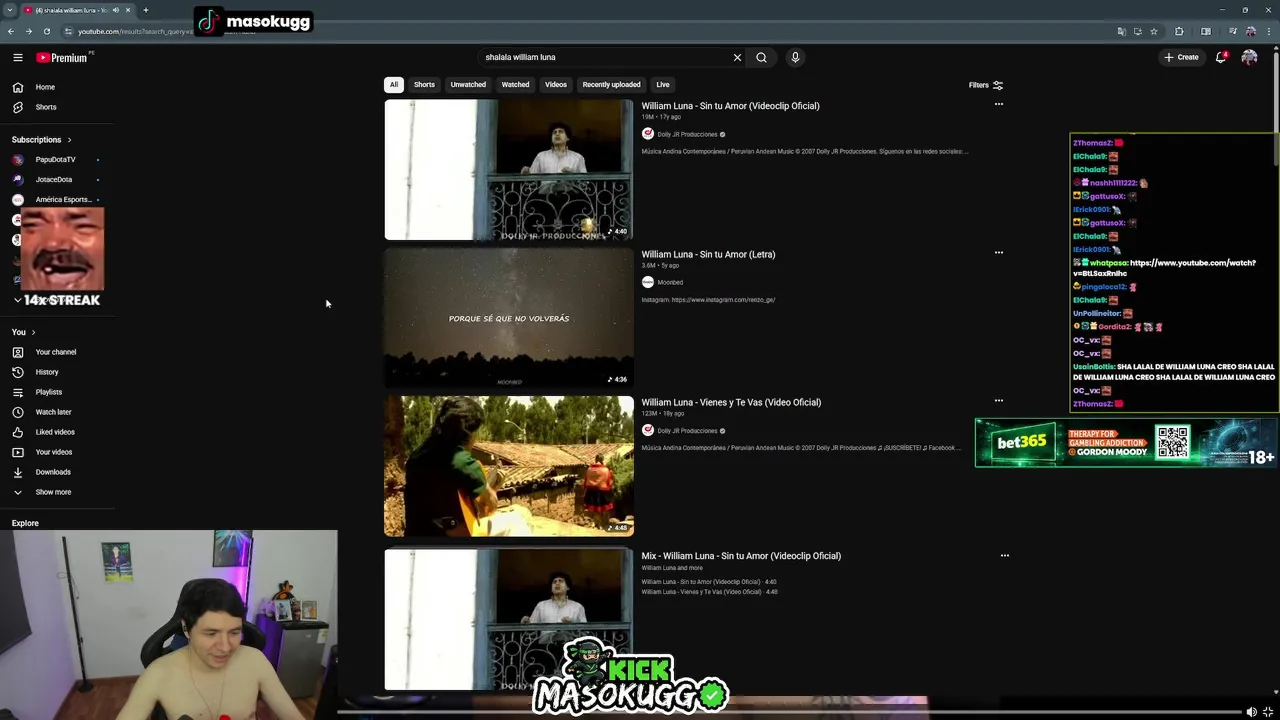This screenshot has height=720, width=1280.
Task: Select the Live filter chip
Action: point(663,85)
